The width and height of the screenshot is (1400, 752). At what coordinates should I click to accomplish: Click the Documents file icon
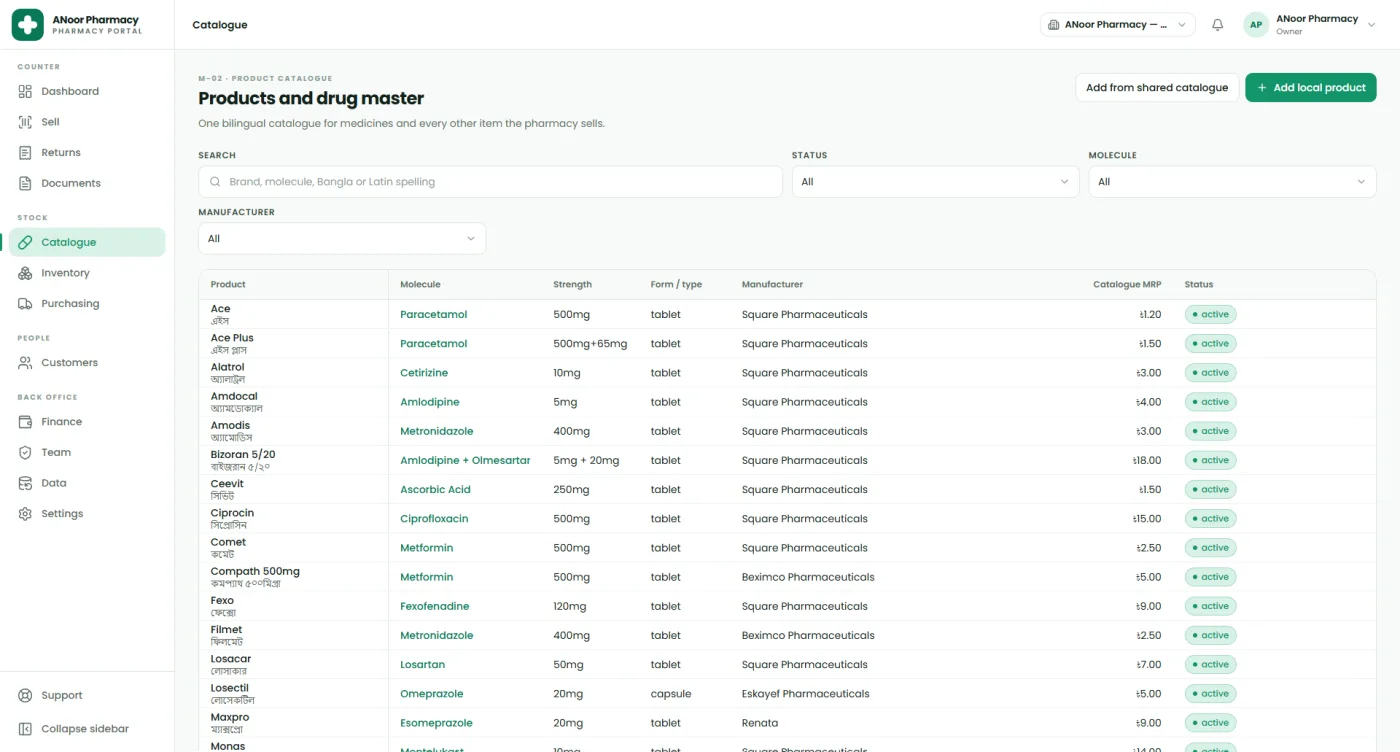[x=26, y=183]
